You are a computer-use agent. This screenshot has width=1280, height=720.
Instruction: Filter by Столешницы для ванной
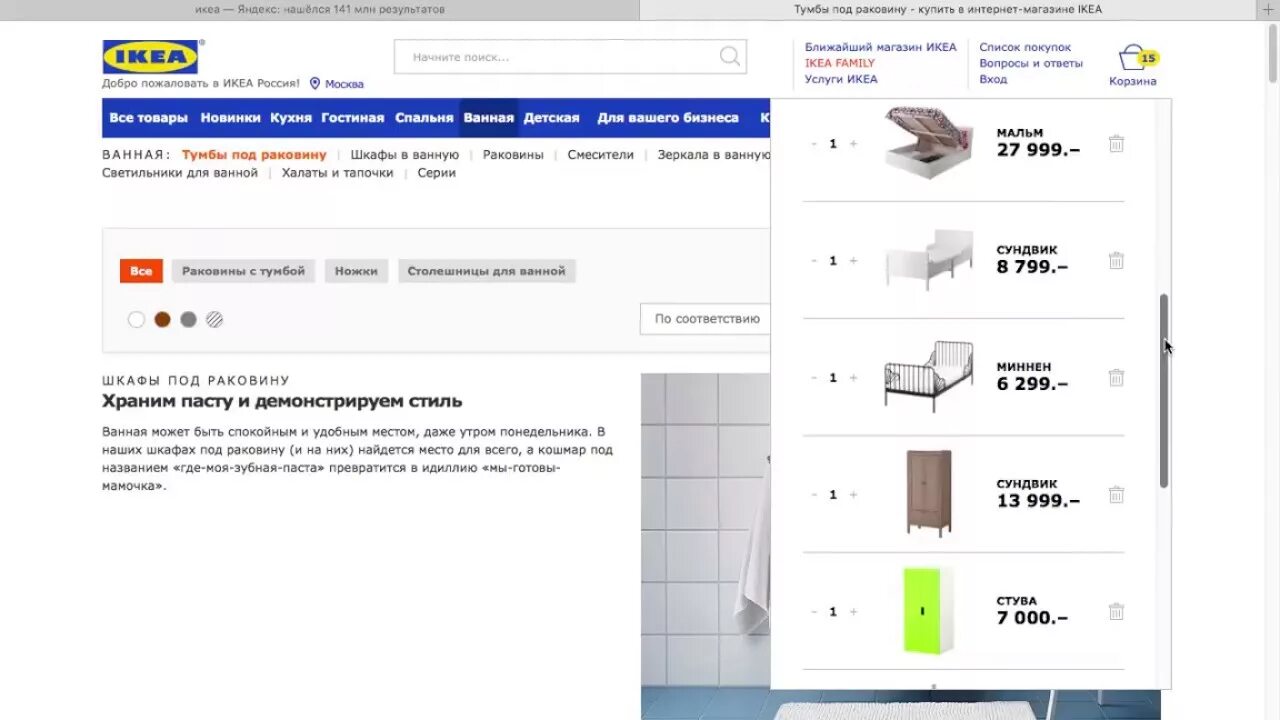pos(486,271)
